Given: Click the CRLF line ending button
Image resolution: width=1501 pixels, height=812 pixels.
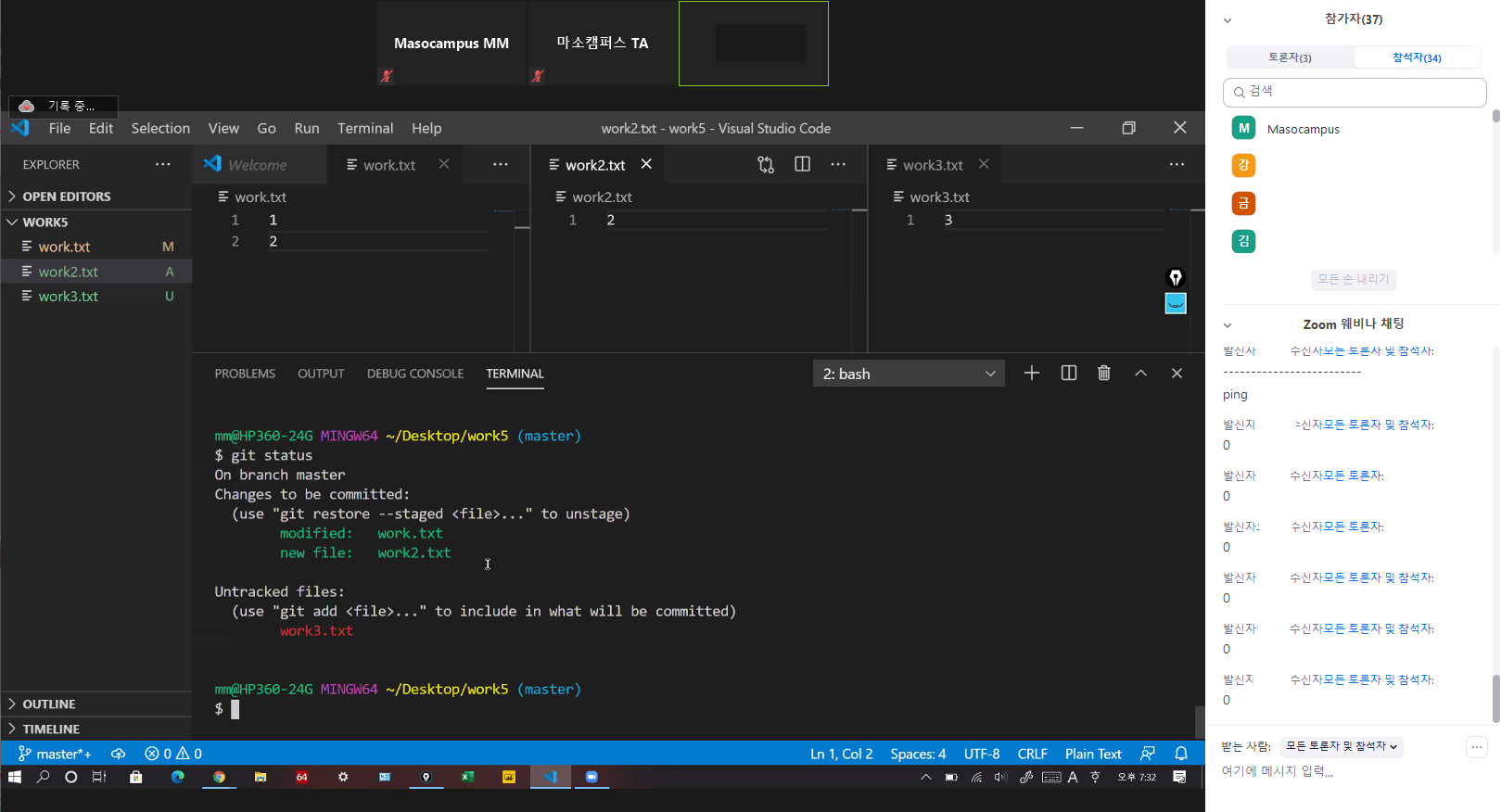Looking at the screenshot, I should tap(1032, 754).
